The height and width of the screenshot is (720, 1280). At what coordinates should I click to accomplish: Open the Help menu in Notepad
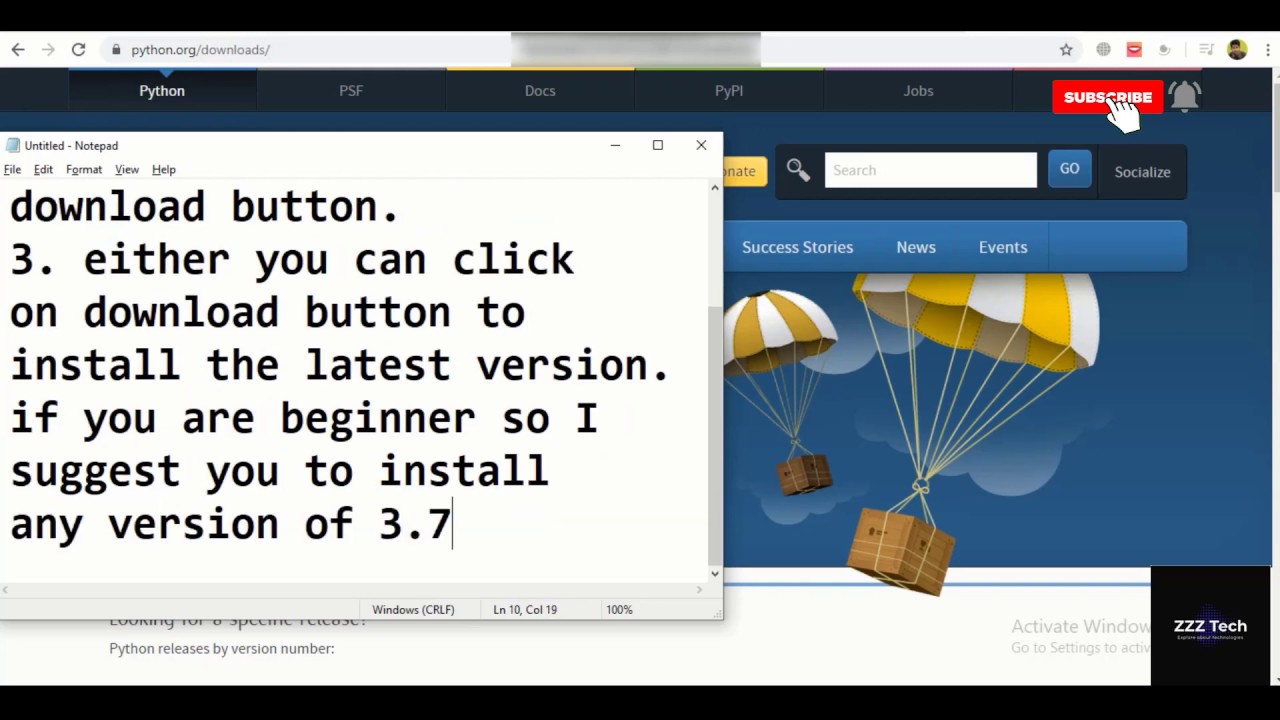[164, 170]
